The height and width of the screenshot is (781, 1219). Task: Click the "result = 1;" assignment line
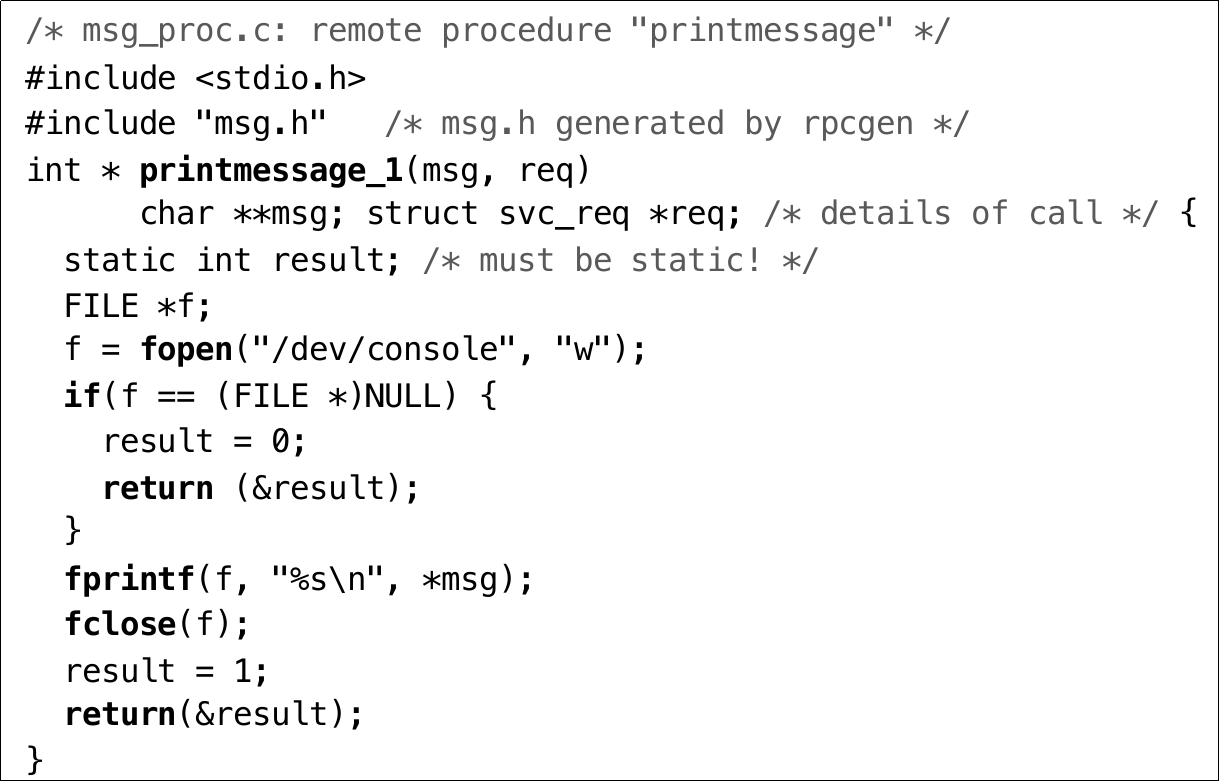point(166,670)
